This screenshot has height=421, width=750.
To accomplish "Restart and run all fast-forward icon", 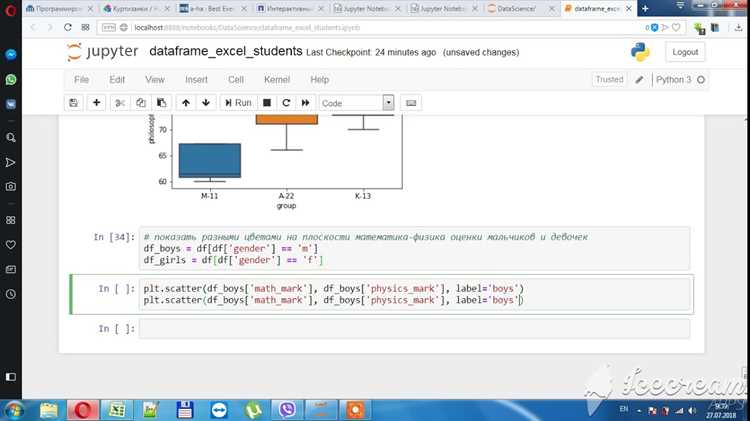I will (x=305, y=103).
